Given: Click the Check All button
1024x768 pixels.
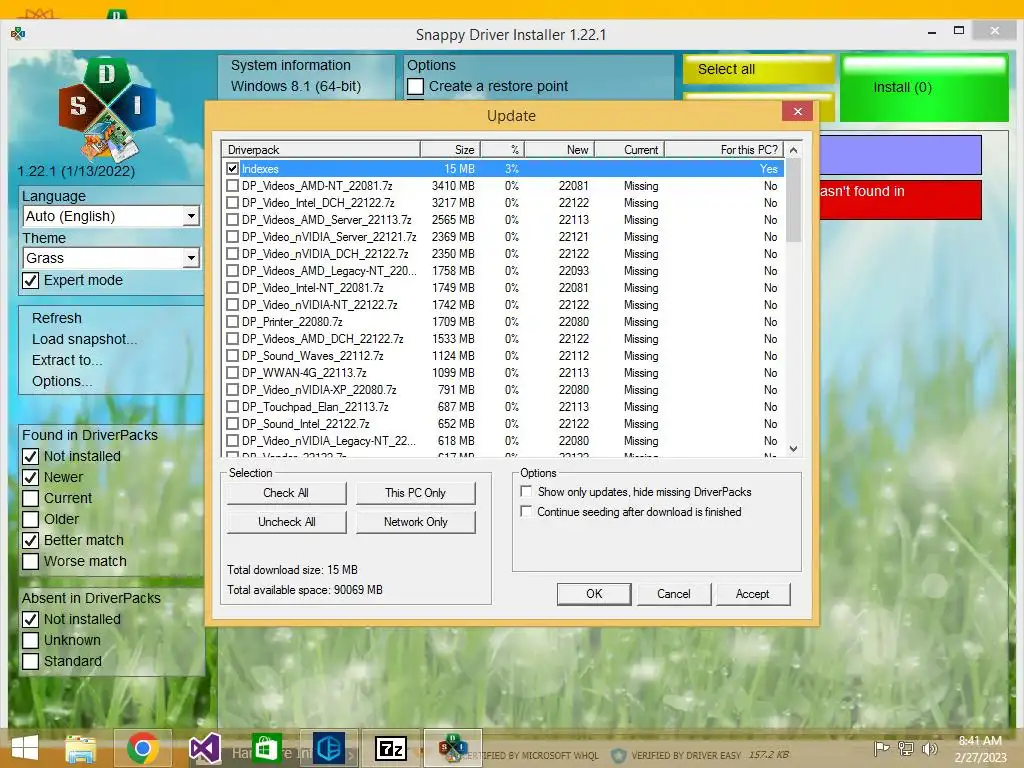Looking at the screenshot, I should pyautogui.click(x=286, y=493).
